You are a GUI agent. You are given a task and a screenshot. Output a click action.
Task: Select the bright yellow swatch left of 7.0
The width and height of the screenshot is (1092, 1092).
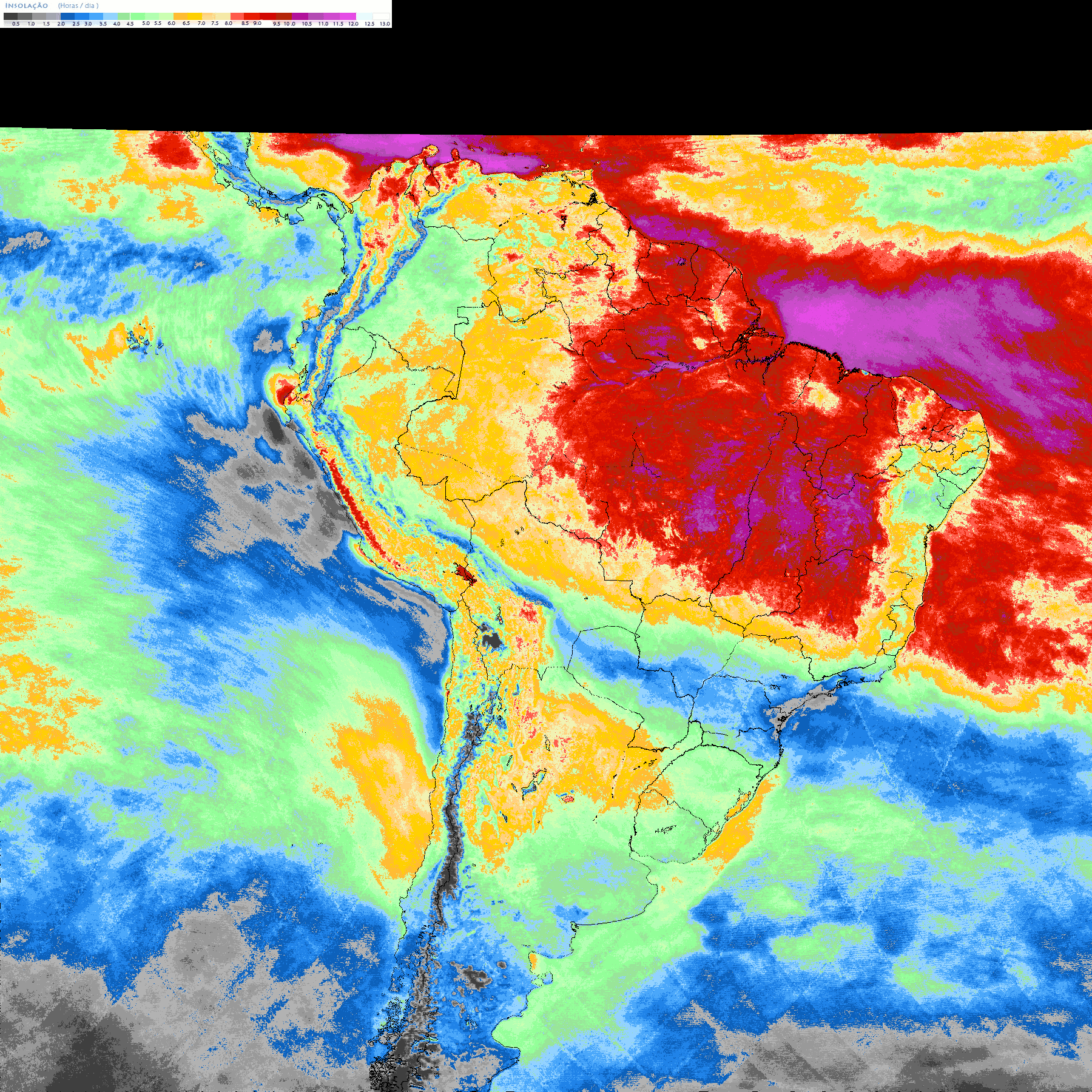pyautogui.click(x=195, y=16)
